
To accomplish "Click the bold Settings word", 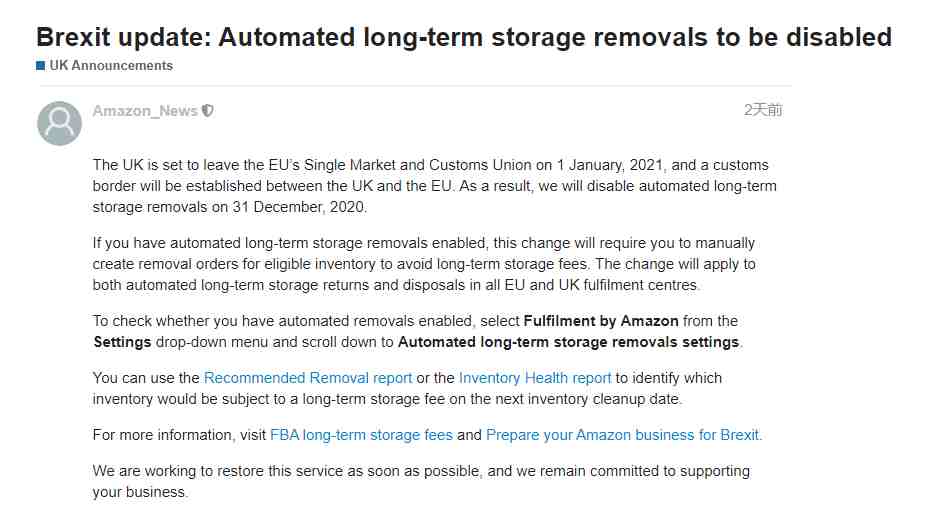I will point(122,342).
